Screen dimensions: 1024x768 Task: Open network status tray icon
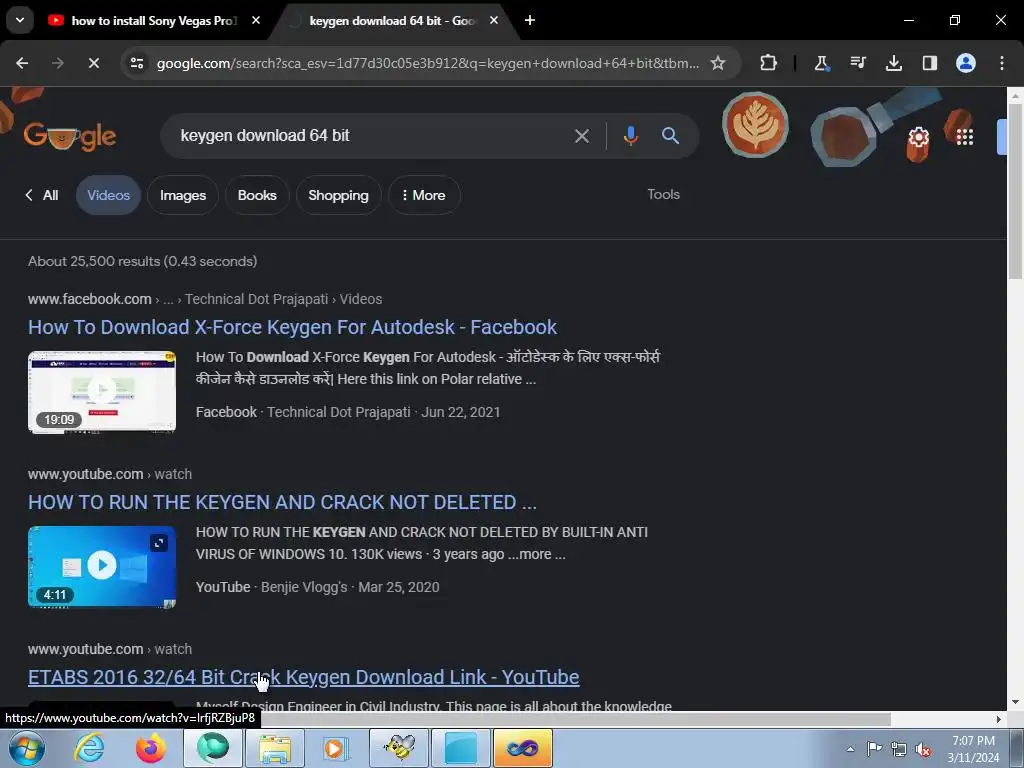click(x=899, y=749)
